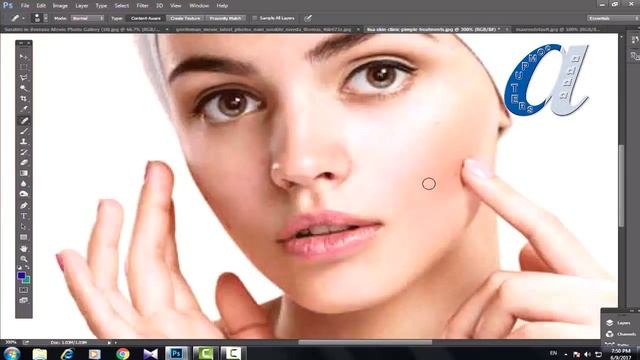
Task: Select the Lasso tool in toolbox
Action: pyautogui.click(x=23, y=78)
